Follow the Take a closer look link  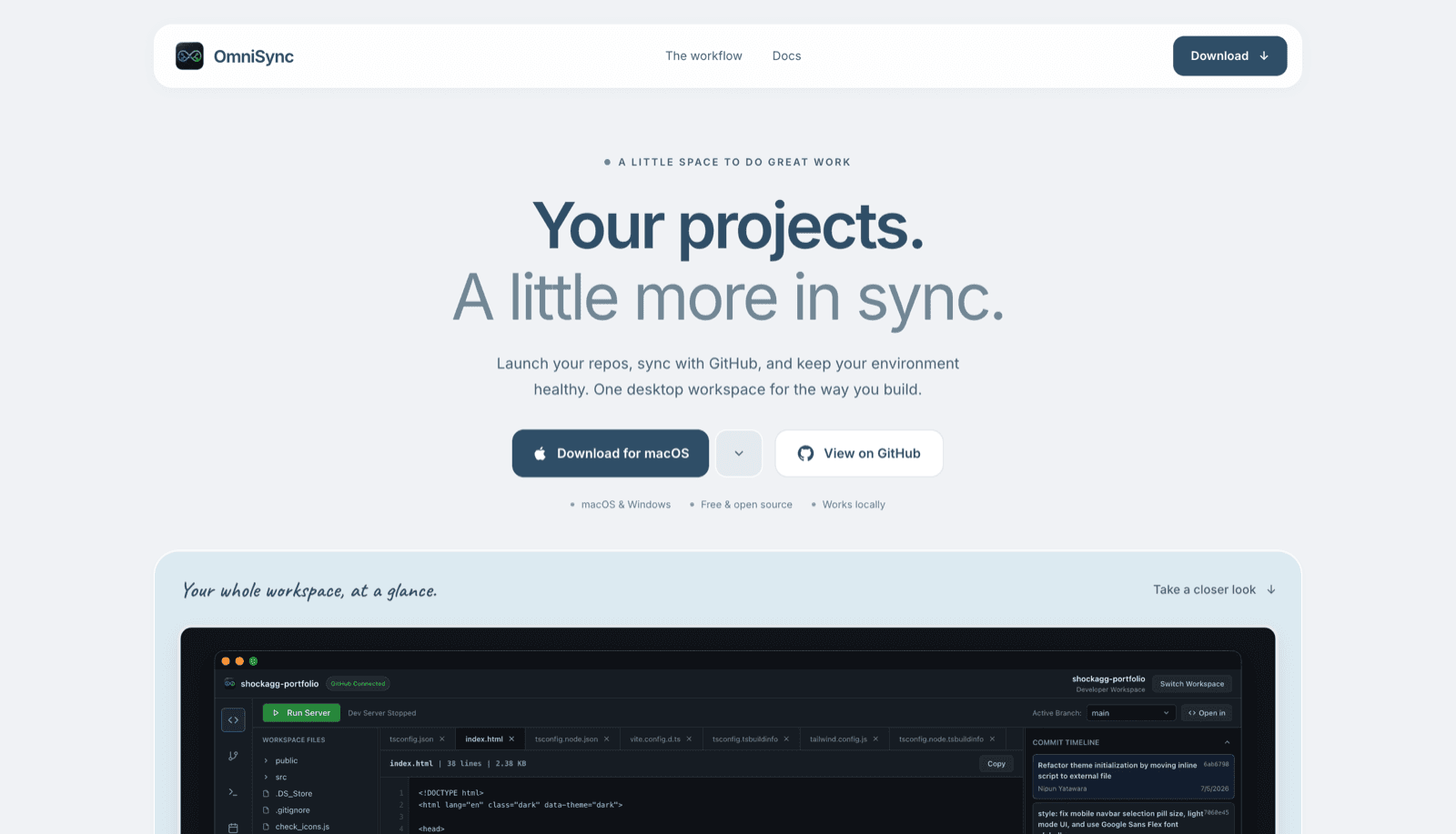pos(1214,589)
